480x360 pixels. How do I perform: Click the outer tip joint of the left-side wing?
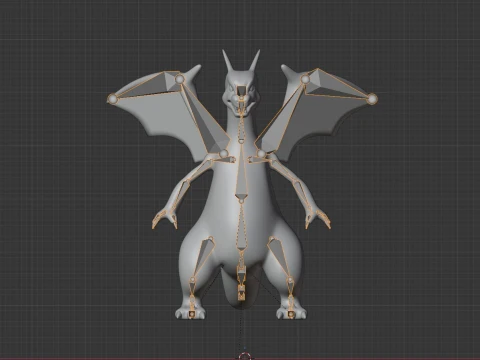113,99
